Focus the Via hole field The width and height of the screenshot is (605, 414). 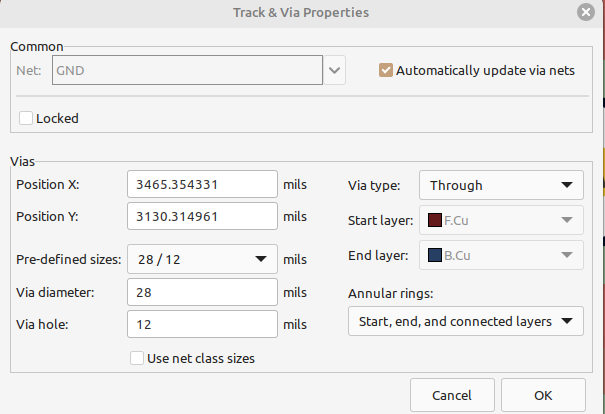coord(202,325)
